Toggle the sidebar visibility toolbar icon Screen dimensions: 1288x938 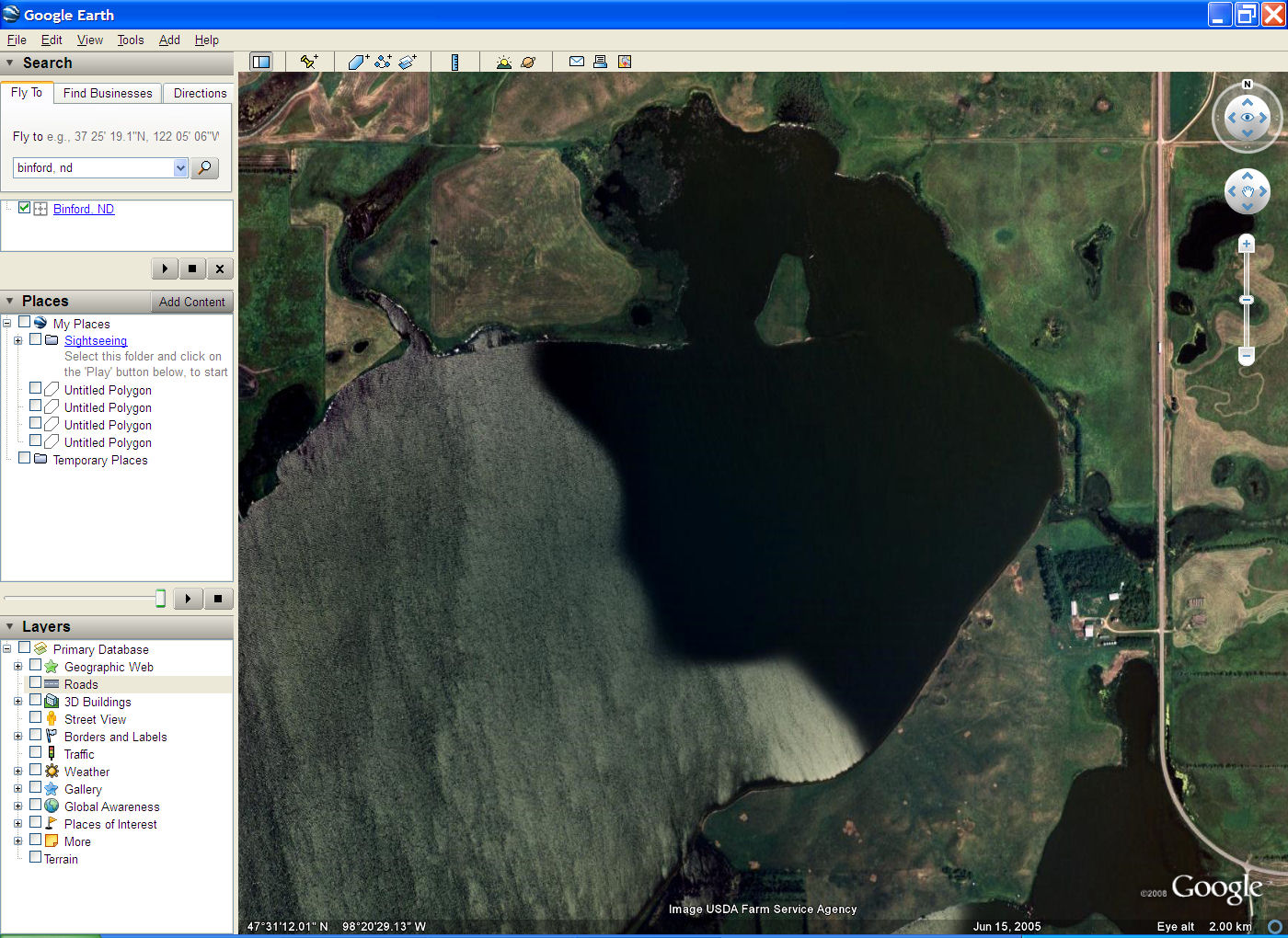pyautogui.click(x=261, y=62)
